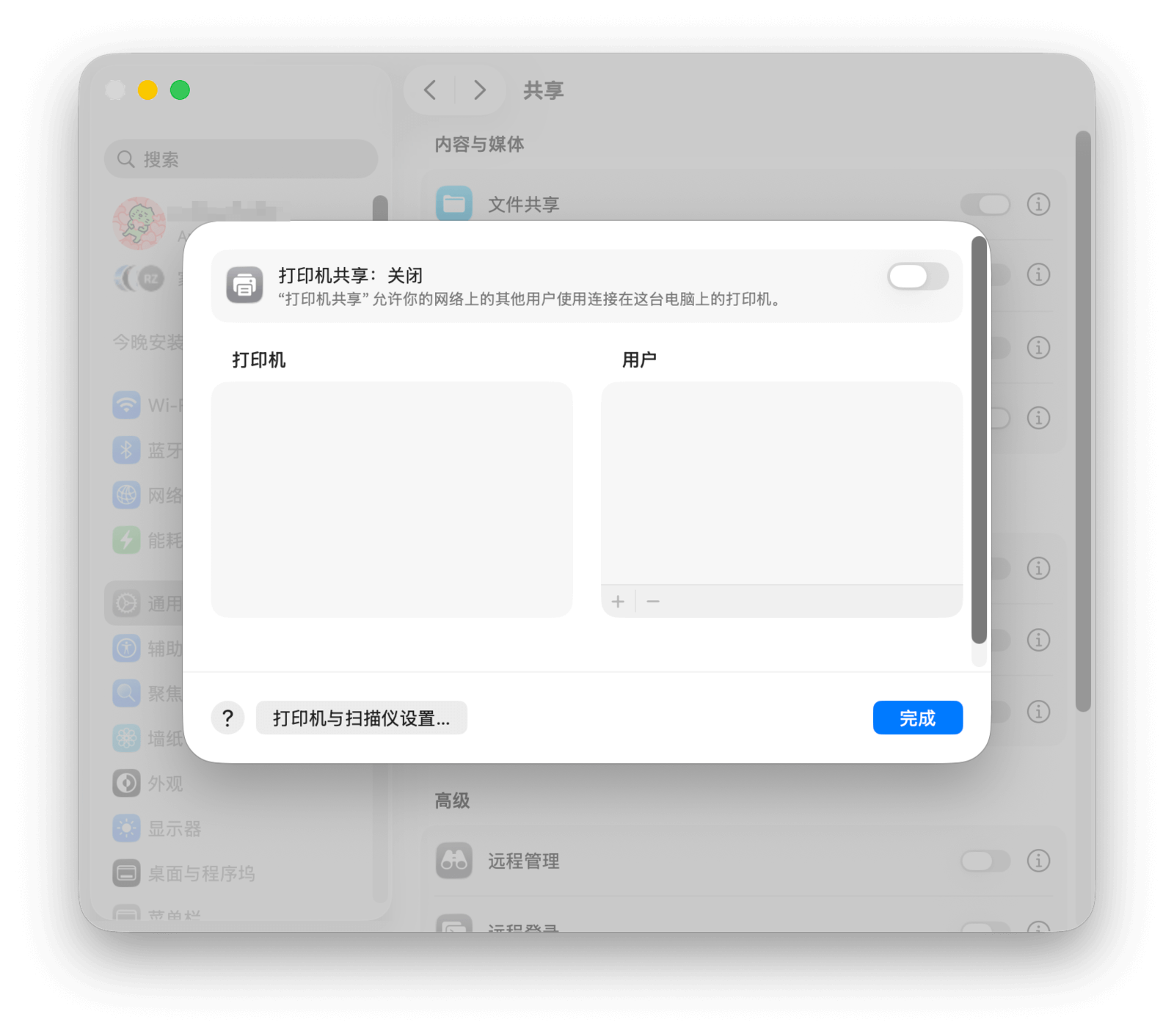The width and height of the screenshot is (1174, 1036).
Task: Click the 完成 button
Action: (x=917, y=718)
